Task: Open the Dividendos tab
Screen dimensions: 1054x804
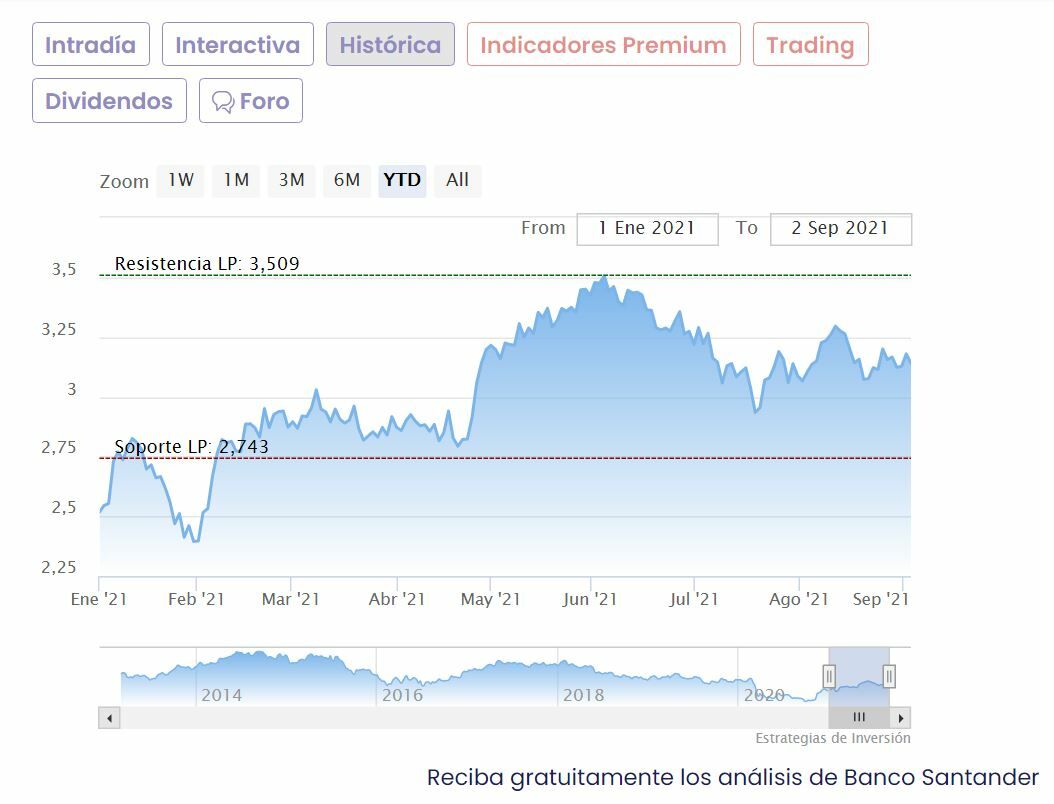Action: point(109,101)
